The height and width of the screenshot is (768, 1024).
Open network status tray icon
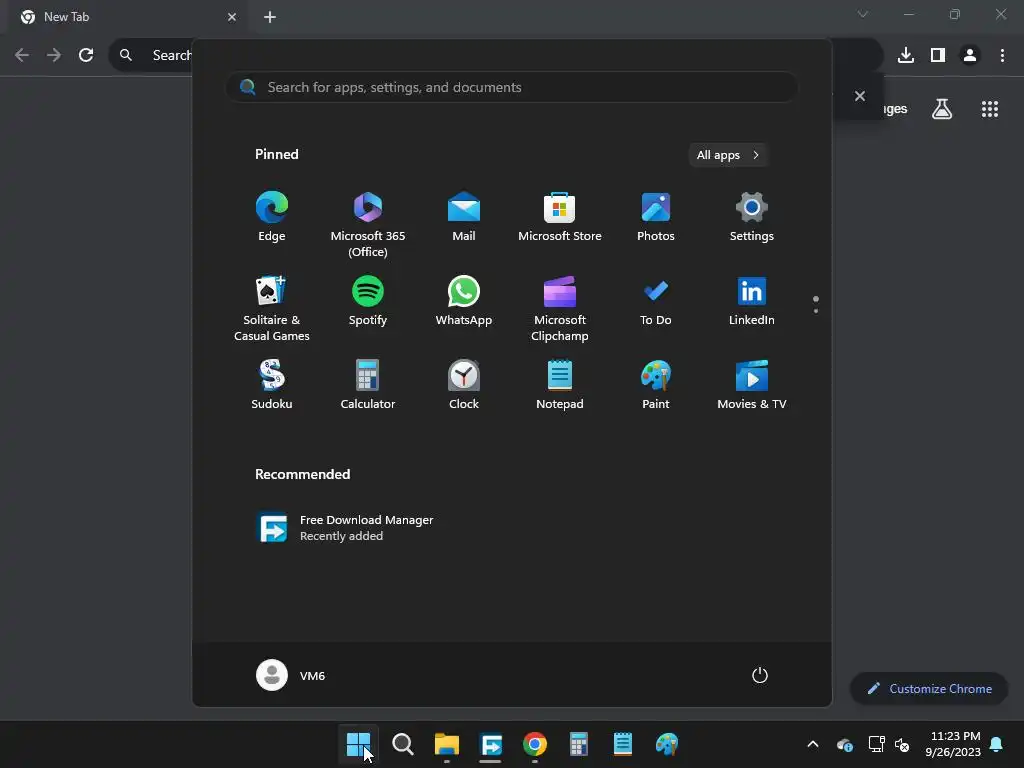click(876, 744)
